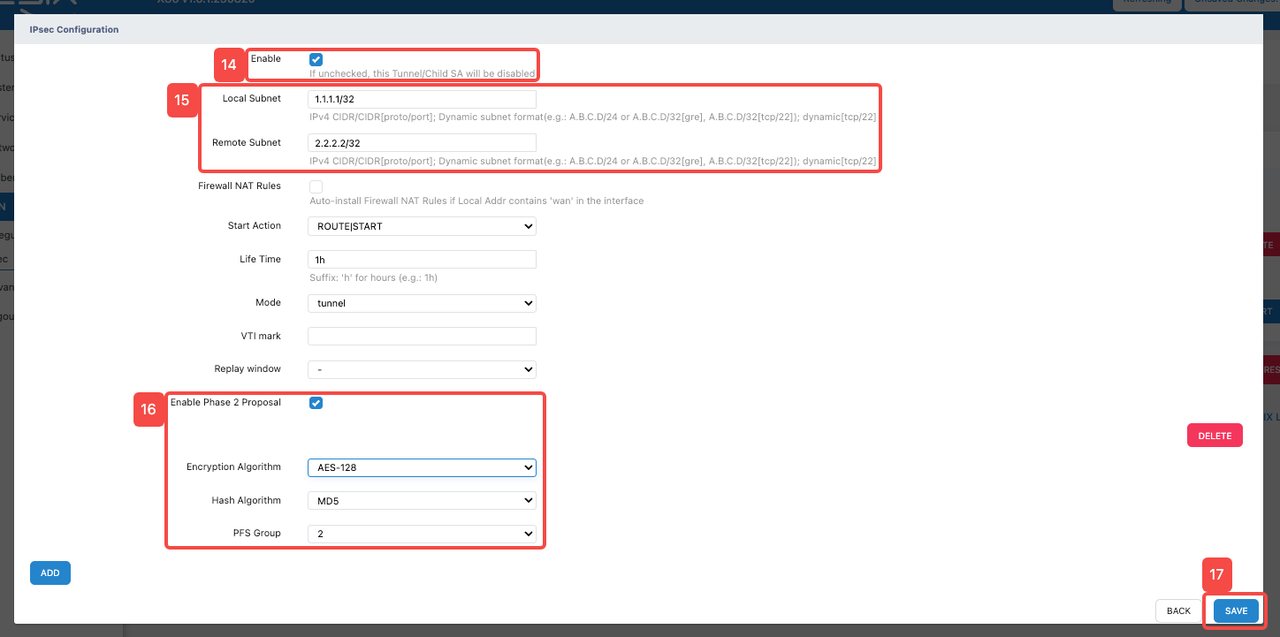
Task: Open the Replay window dropdown
Action: tap(421, 370)
